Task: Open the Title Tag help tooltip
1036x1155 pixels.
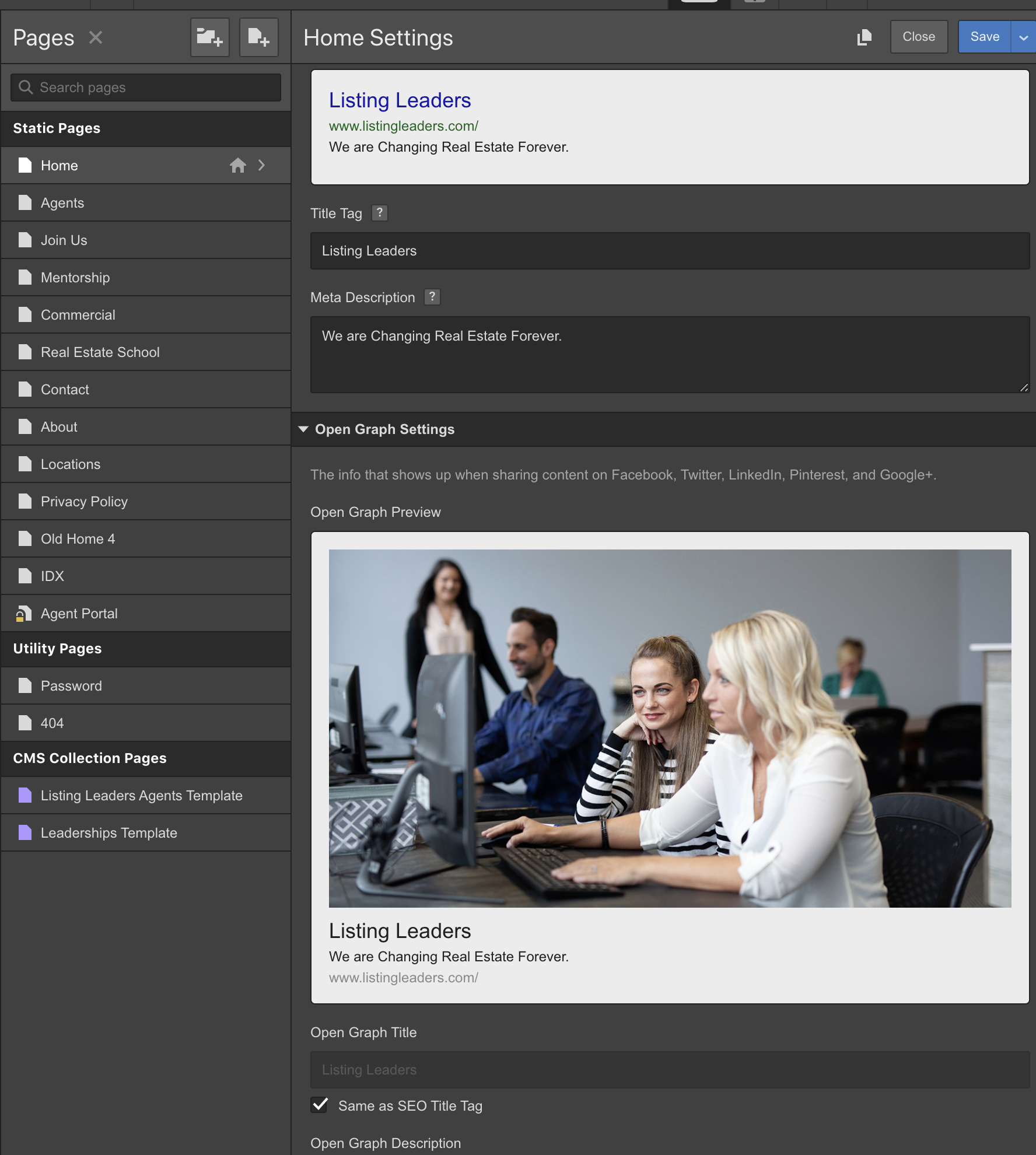Action: tap(380, 213)
